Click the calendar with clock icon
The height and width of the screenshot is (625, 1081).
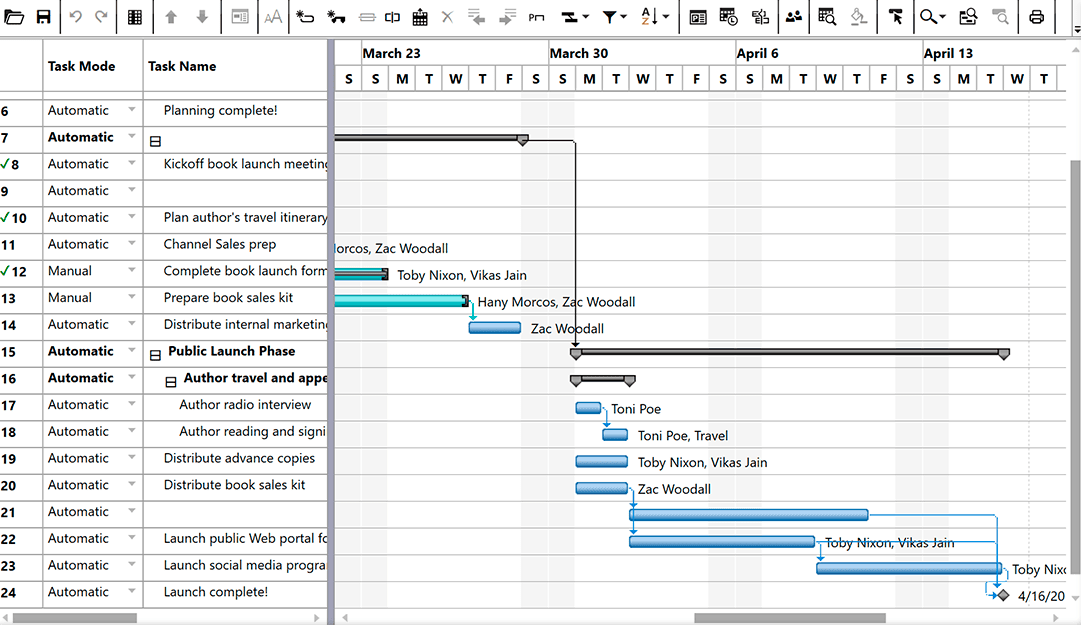coord(728,17)
